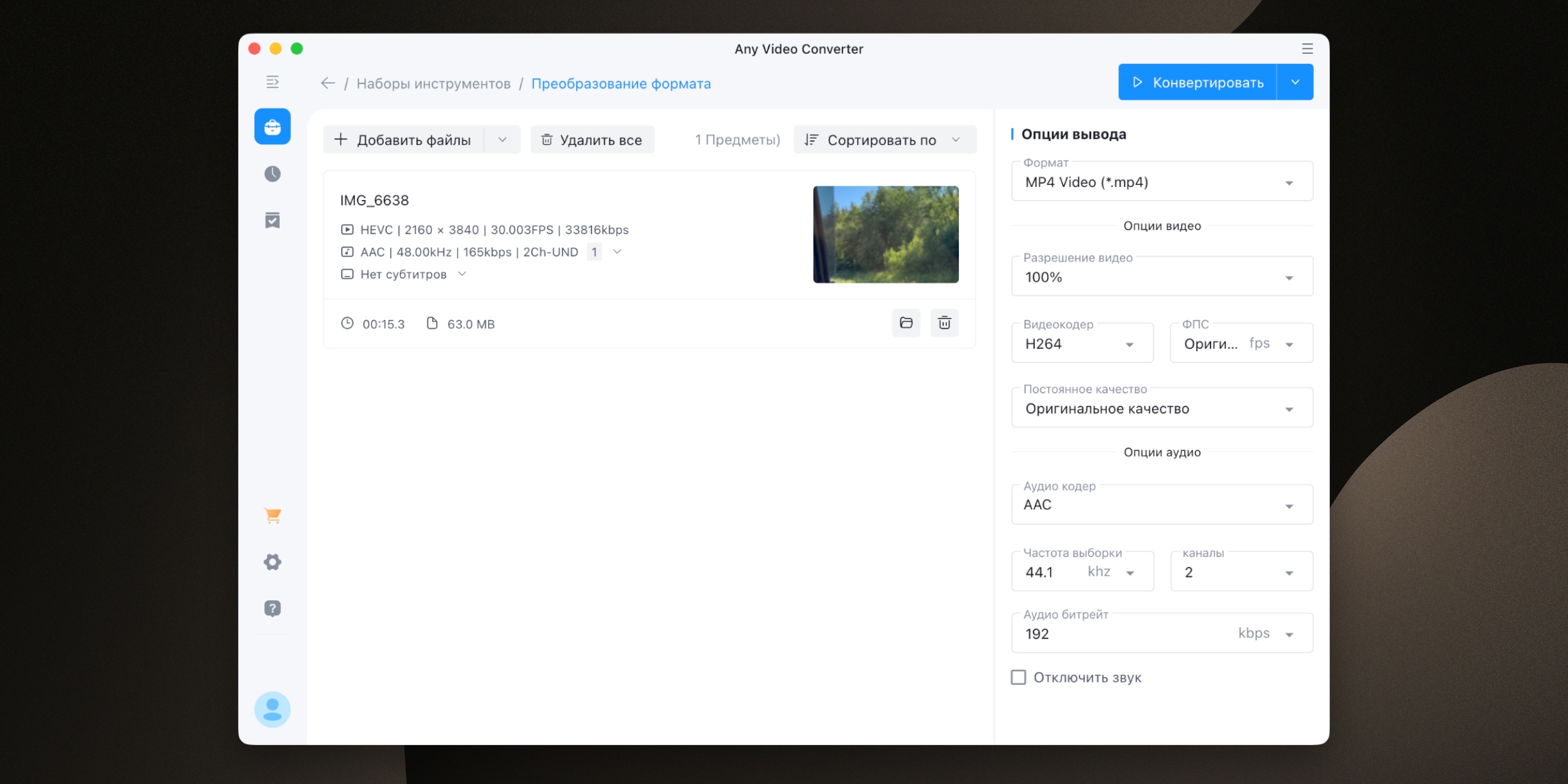Open the Разрешение видео dropdown

(x=1162, y=277)
